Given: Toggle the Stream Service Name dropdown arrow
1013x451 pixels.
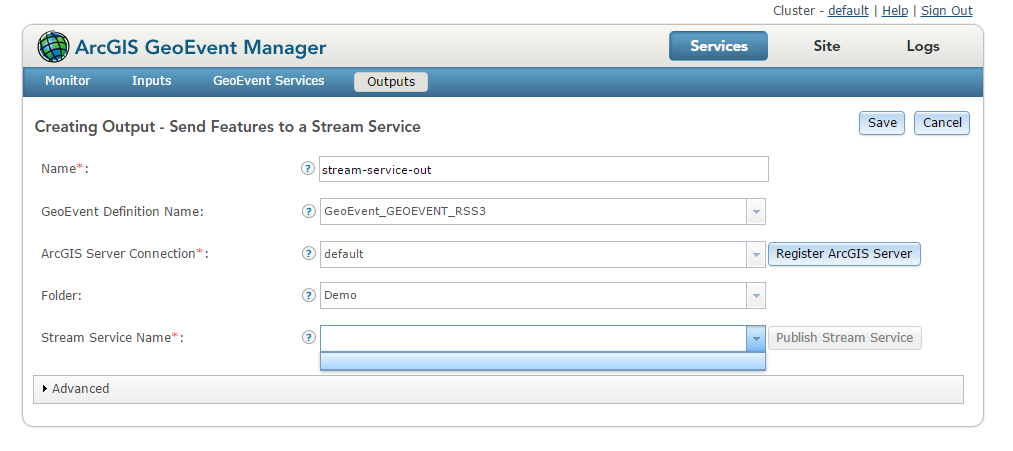Looking at the screenshot, I should click(756, 339).
